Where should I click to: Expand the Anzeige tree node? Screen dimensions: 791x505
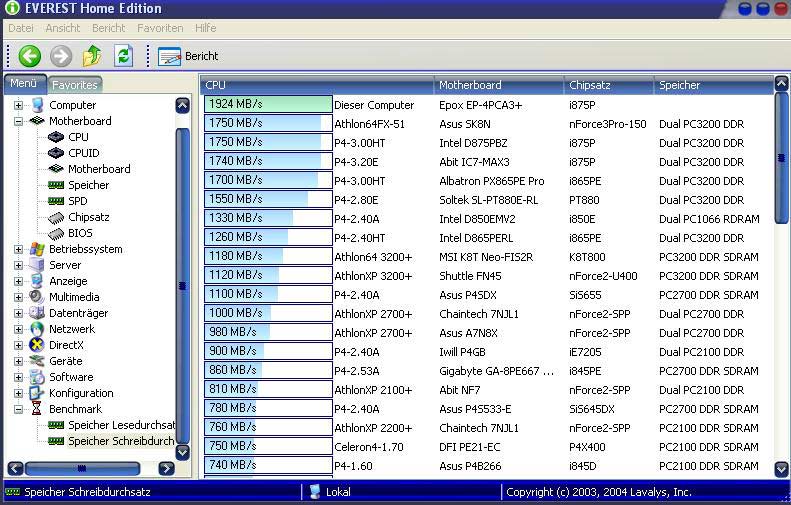pos(18,281)
